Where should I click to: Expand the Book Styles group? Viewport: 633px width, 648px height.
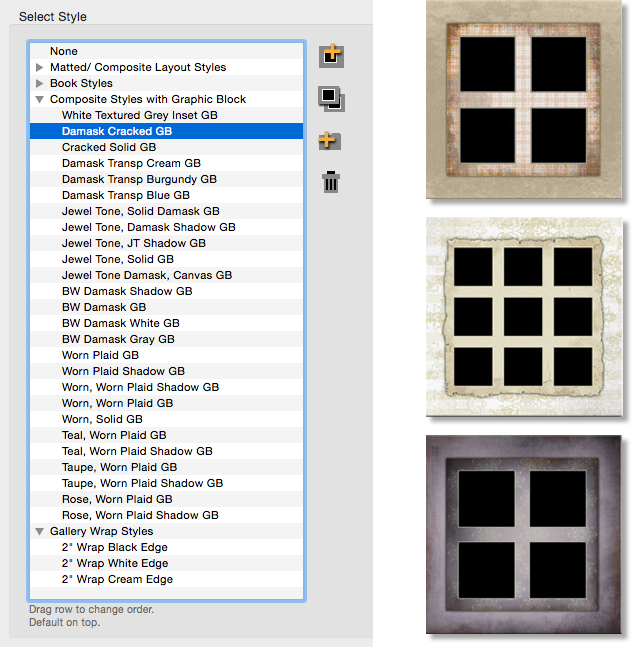40,84
